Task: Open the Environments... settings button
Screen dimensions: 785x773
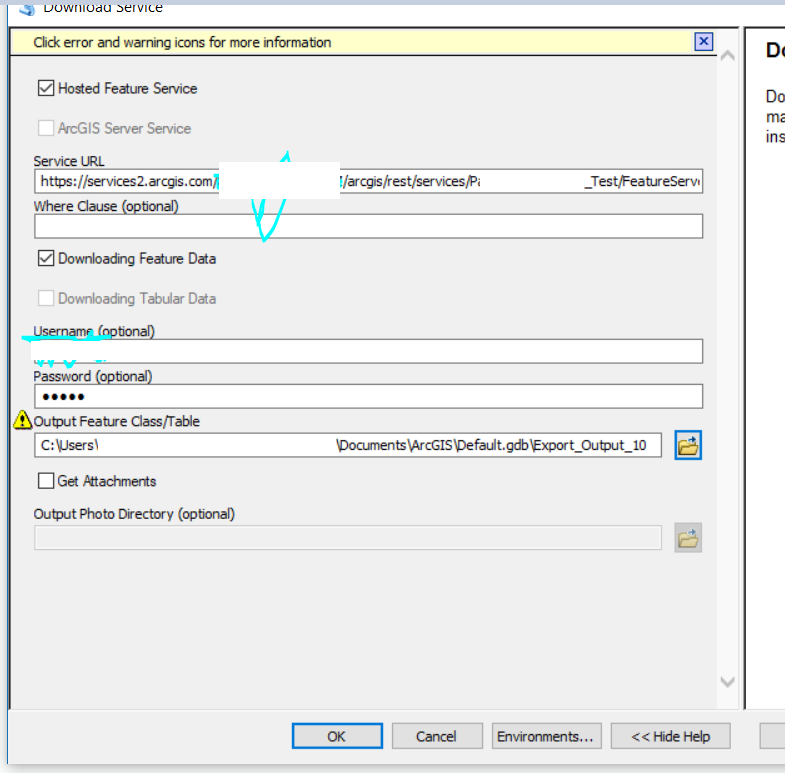Action: point(547,736)
